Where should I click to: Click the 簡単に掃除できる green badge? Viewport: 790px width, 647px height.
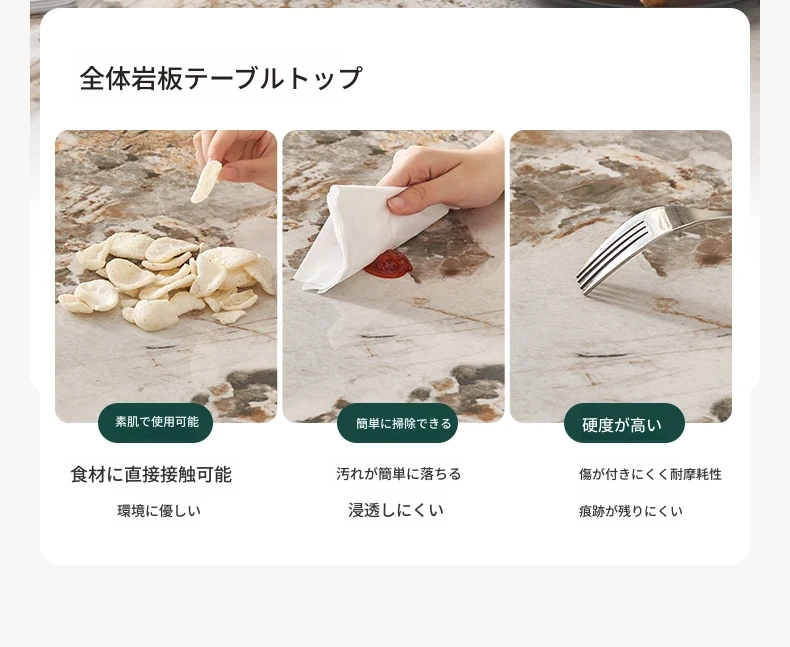397,423
